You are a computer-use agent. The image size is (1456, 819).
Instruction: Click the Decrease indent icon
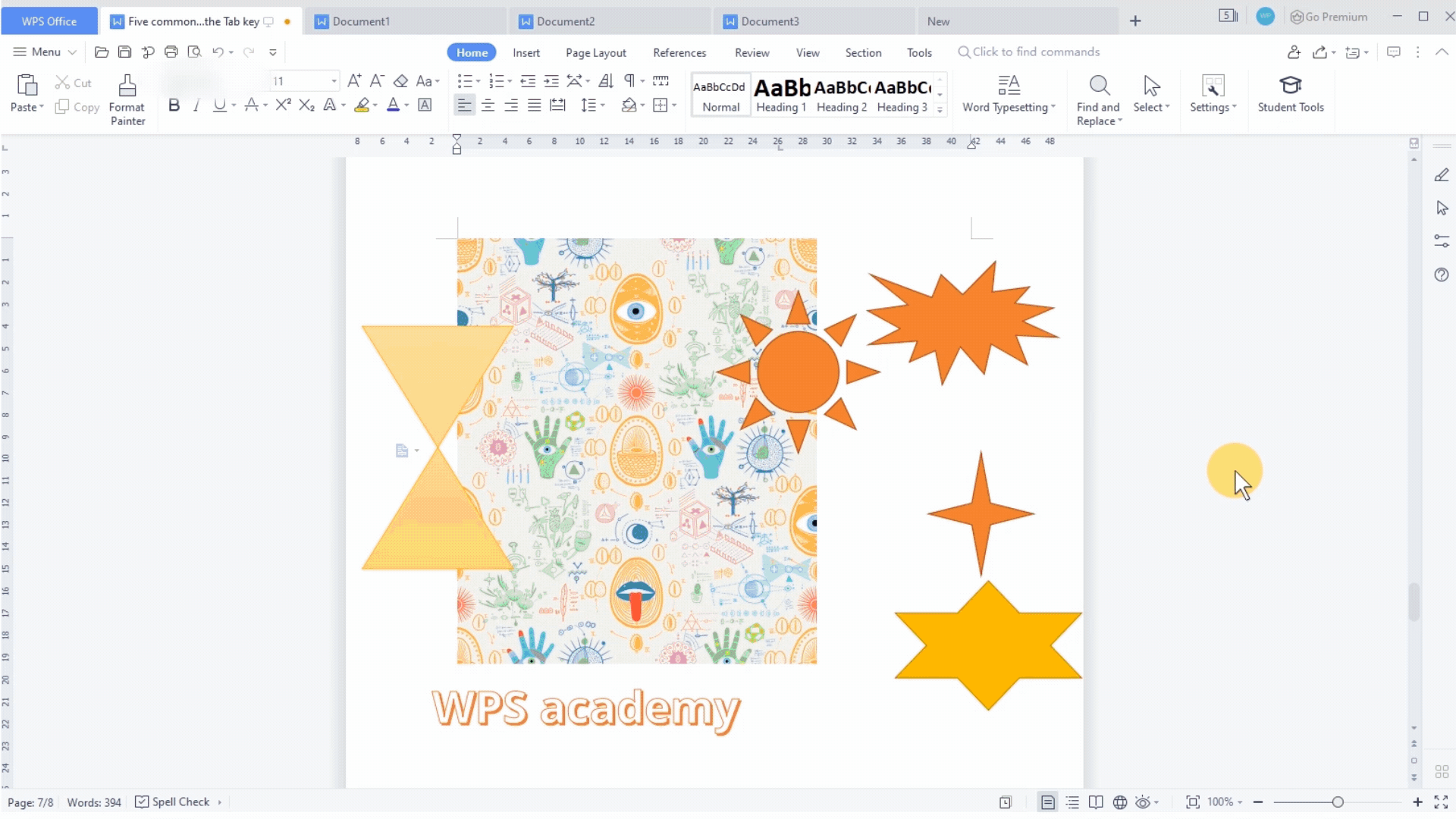tap(528, 81)
